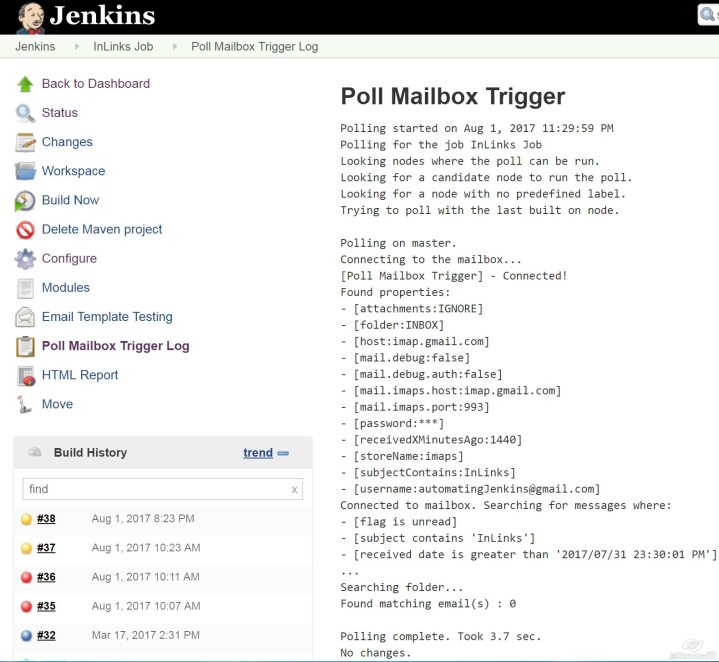Collapse build history using the minus icon

pos(283,453)
